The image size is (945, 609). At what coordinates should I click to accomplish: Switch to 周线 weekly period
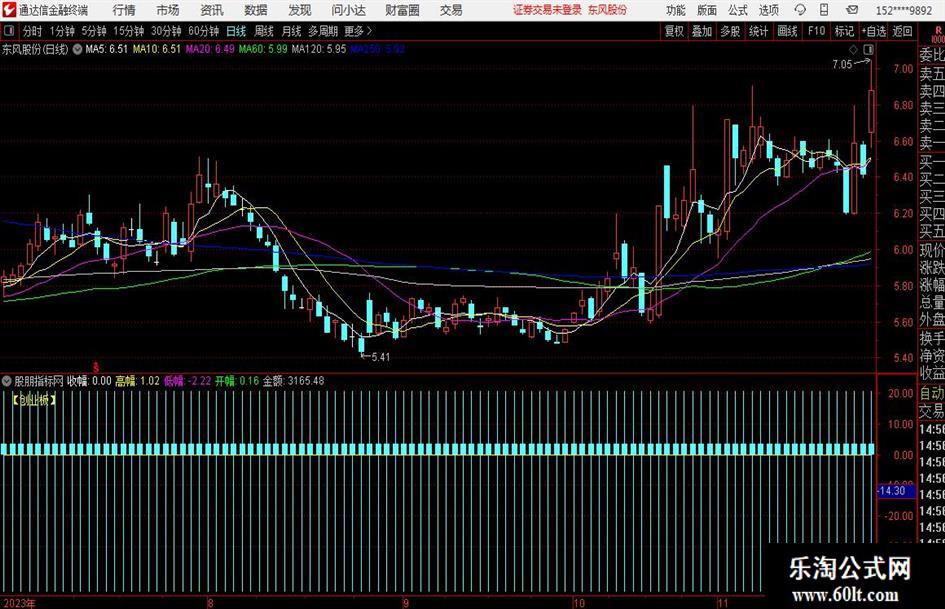pyautogui.click(x=264, y=31)
